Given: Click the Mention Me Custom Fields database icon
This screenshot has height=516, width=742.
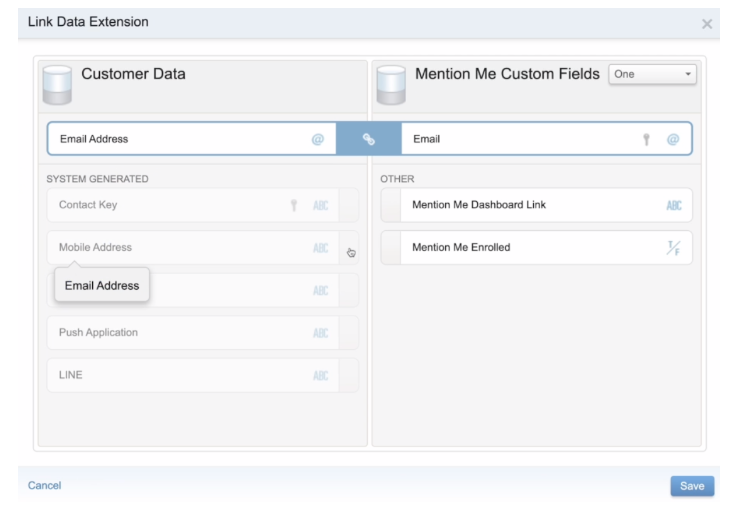Looking at the screenshot, I should tap(391, 85).
